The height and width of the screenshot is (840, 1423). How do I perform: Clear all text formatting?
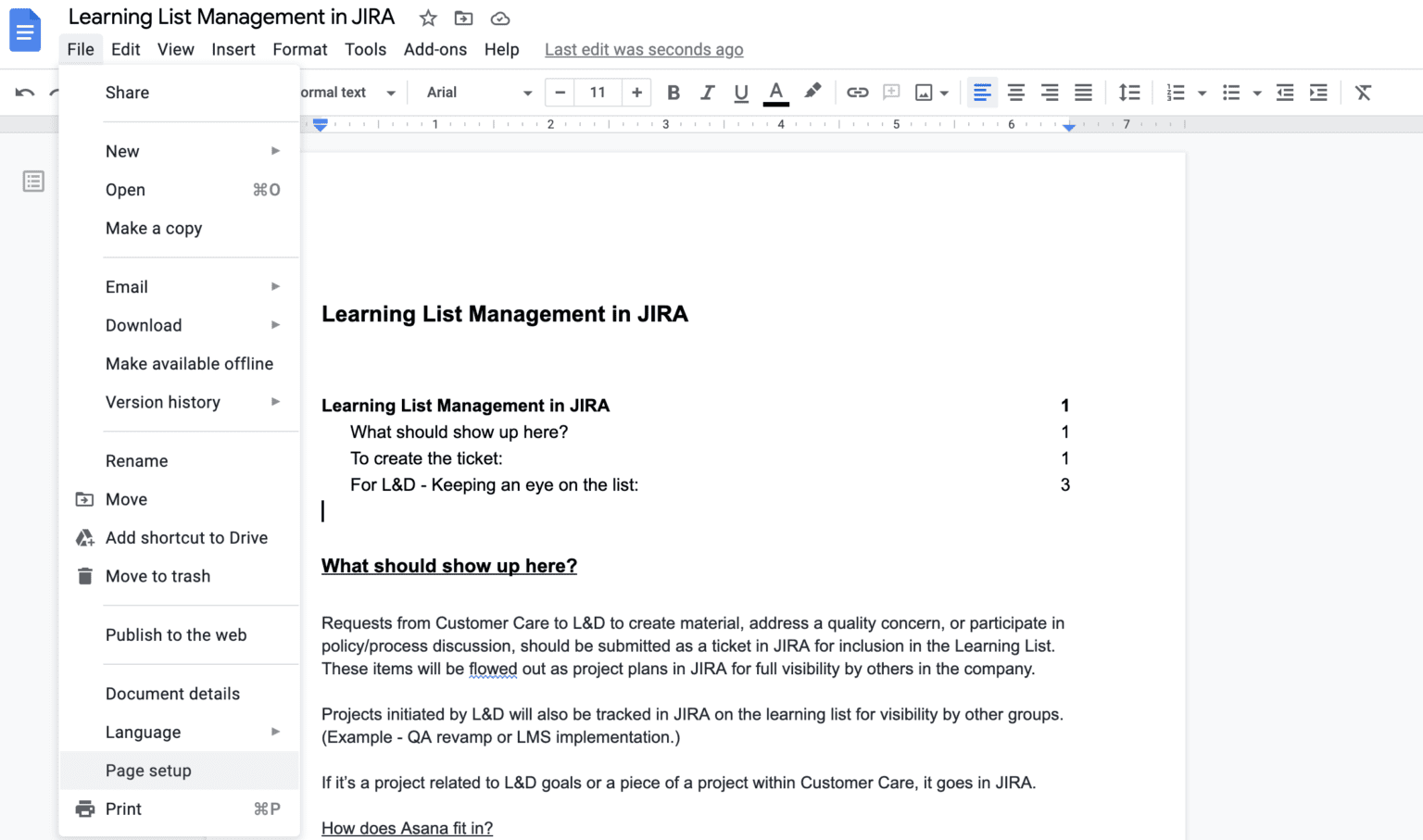[x=1363, y=92]
